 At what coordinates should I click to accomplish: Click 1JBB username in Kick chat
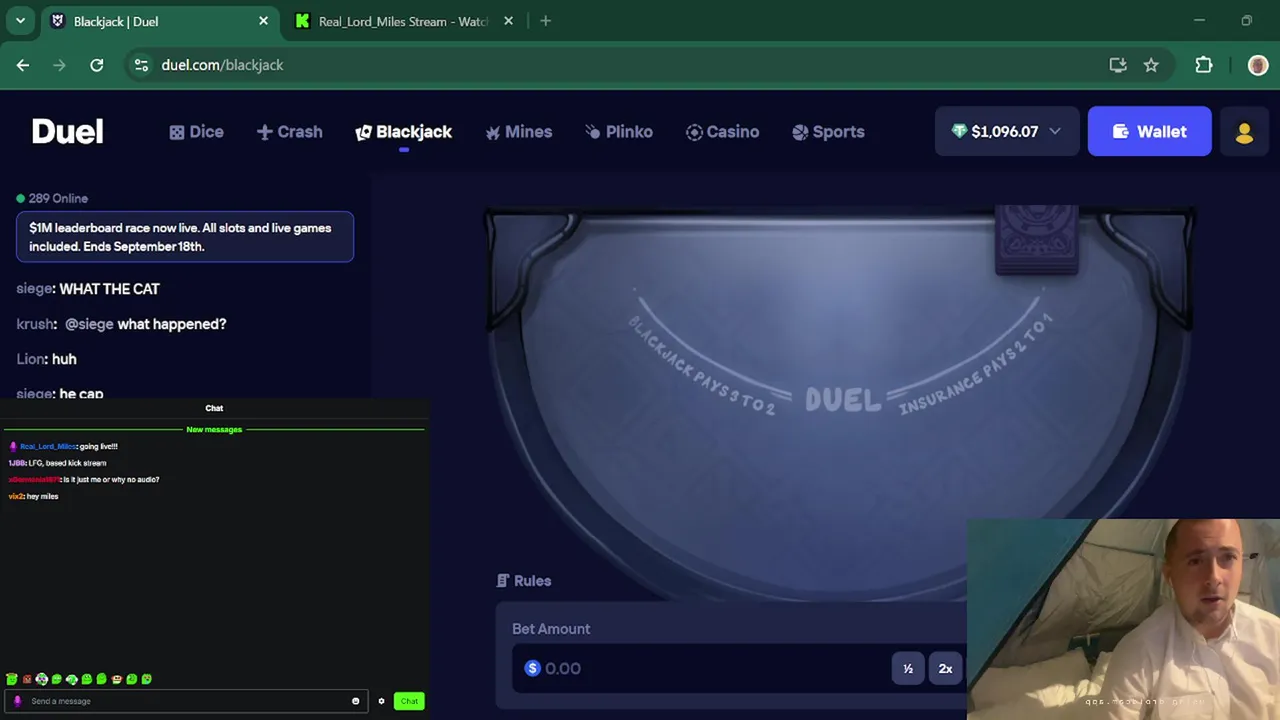(17, 463)
